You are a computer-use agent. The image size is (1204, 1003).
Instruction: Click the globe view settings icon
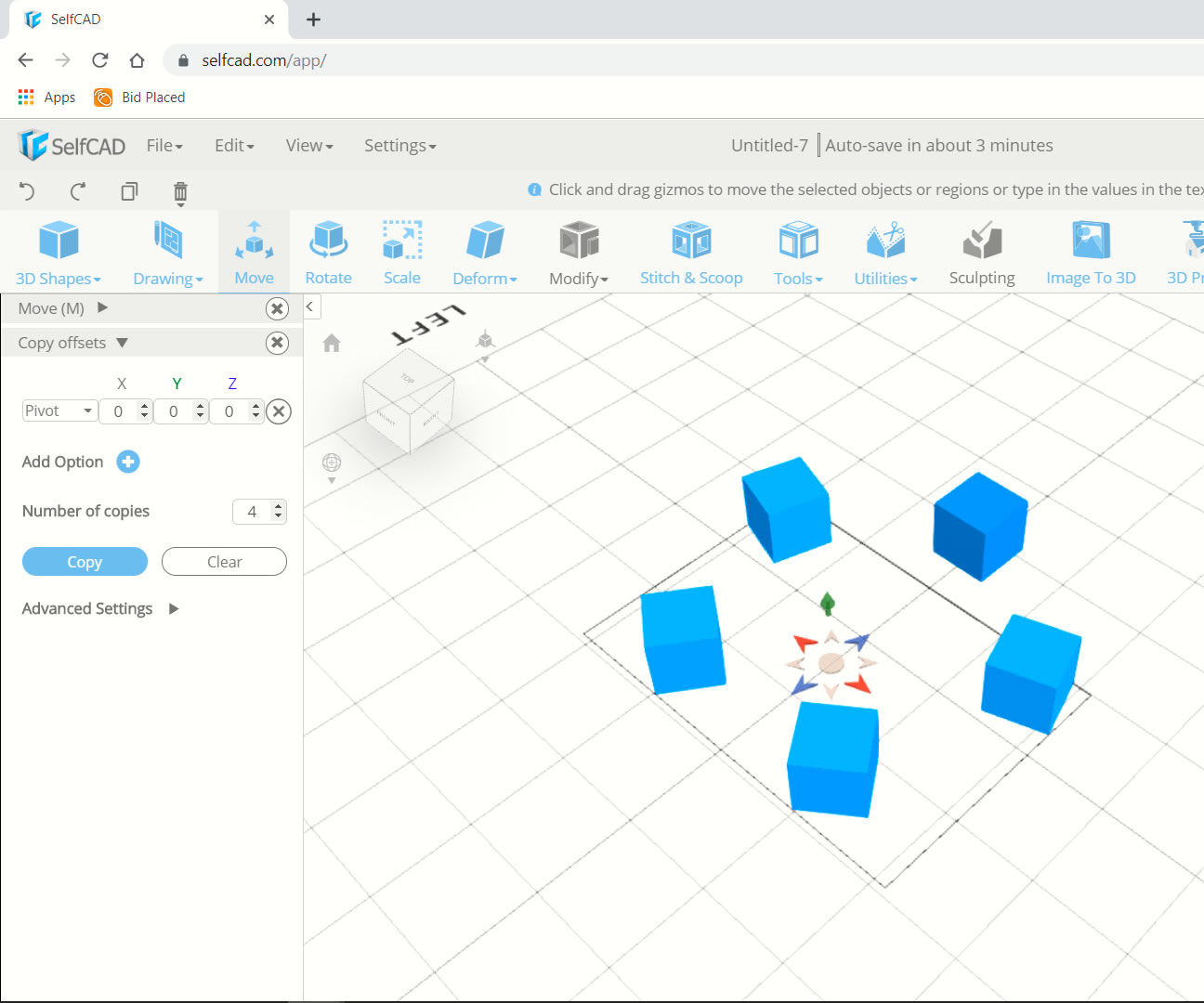(332, 462)
